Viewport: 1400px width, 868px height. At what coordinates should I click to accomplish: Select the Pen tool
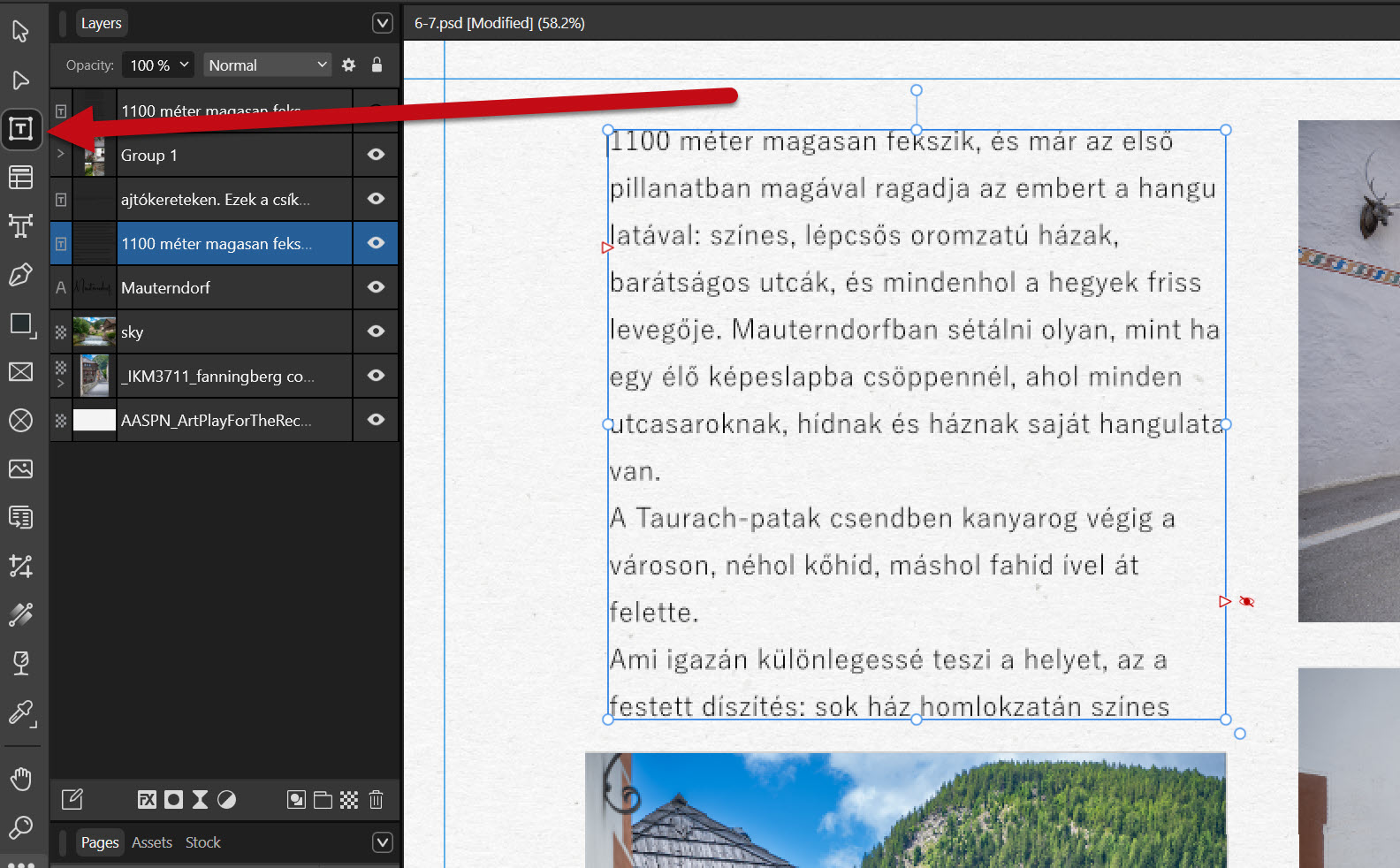(x=20, y=275)
